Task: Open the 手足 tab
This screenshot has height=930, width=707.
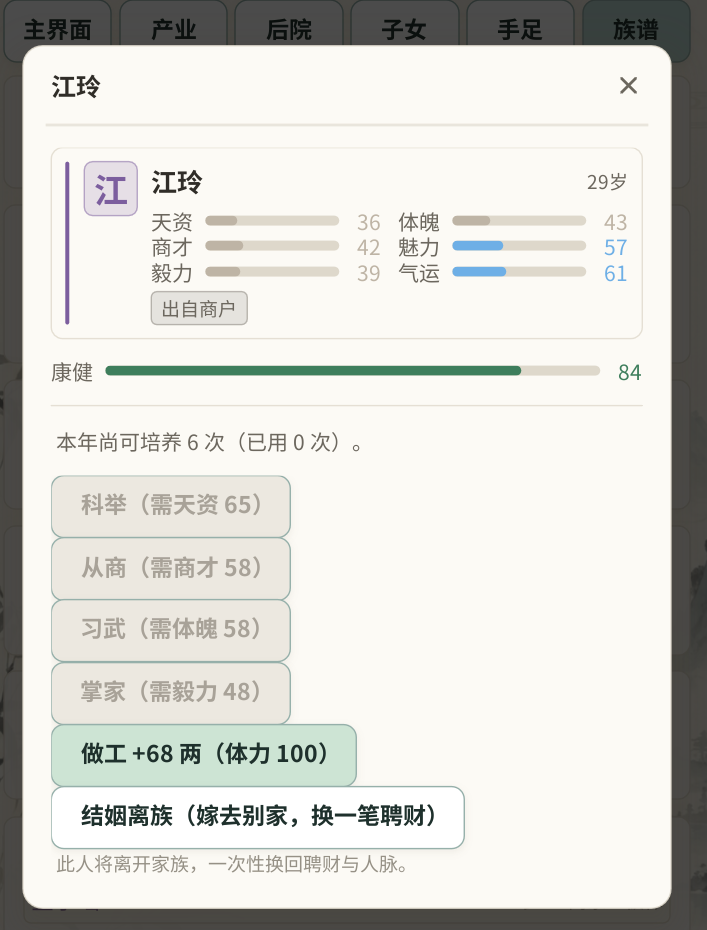Action: coord(520,30)
